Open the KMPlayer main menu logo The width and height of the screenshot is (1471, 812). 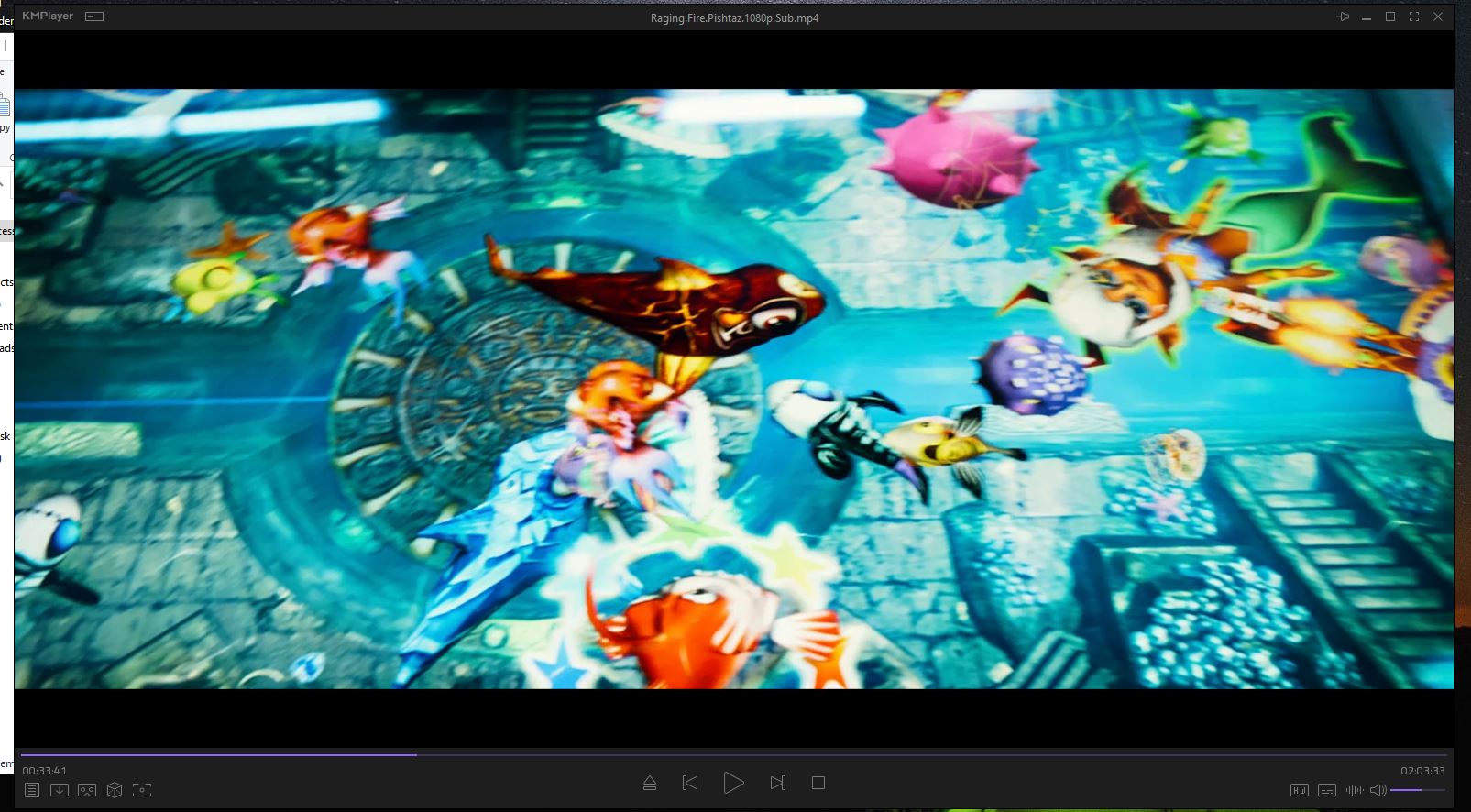coord(48,16)
